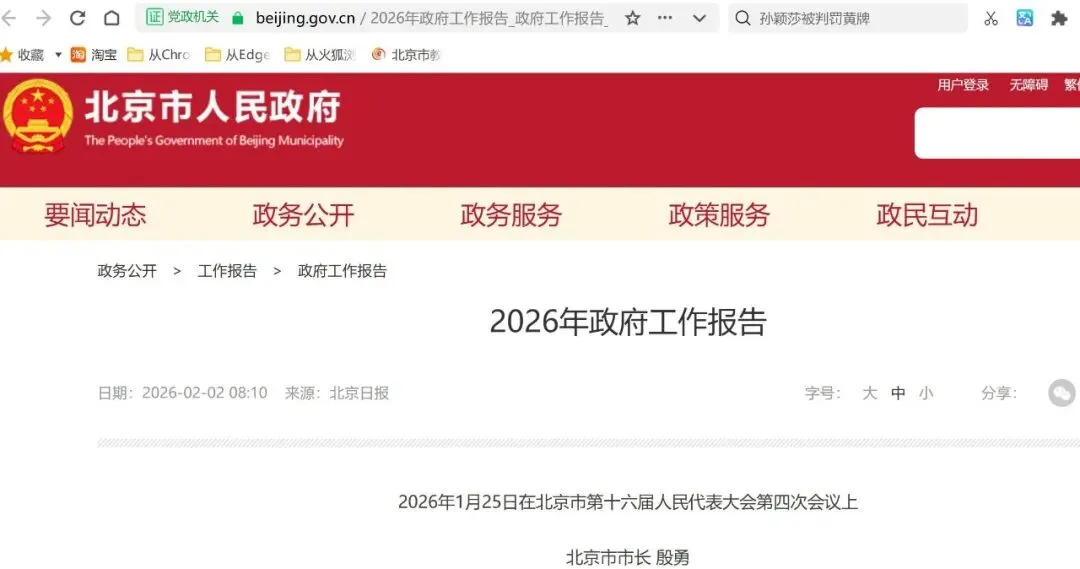1080x569 pixels.
Task: Open the 政务公开 navigation tab
Action: click(303, 215)
